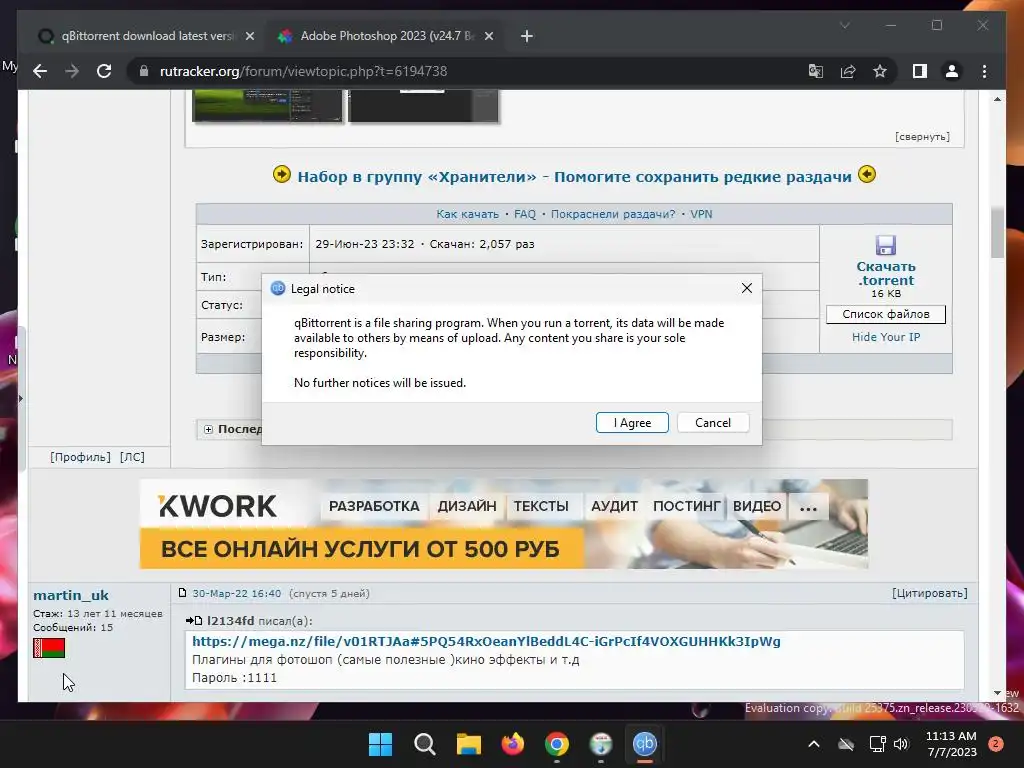Open taskbar Search
1024x768 pixels.
[x=424, y=744]
